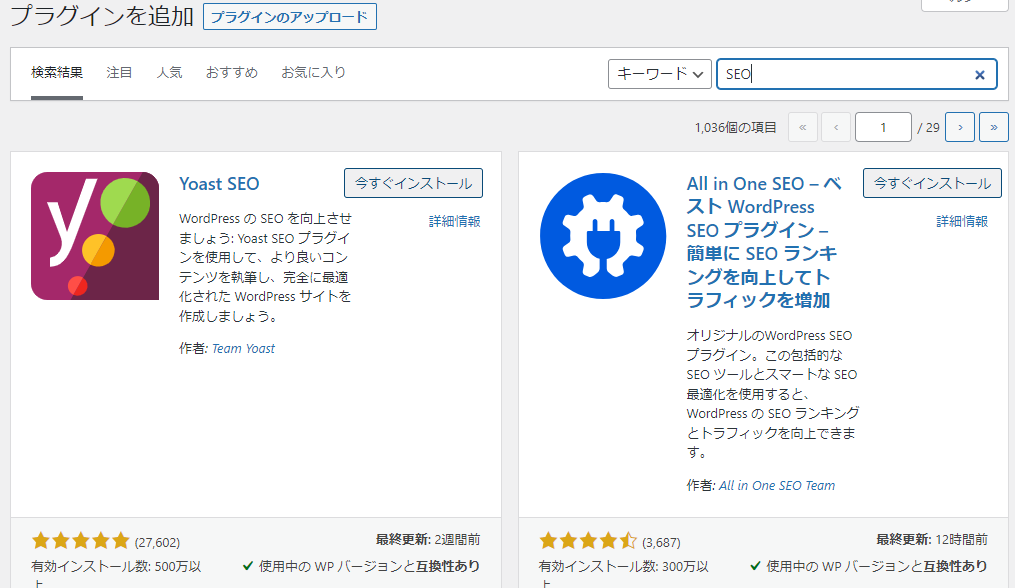Open the お気に入り tab

pyautogui.click(x=313, y=73)
